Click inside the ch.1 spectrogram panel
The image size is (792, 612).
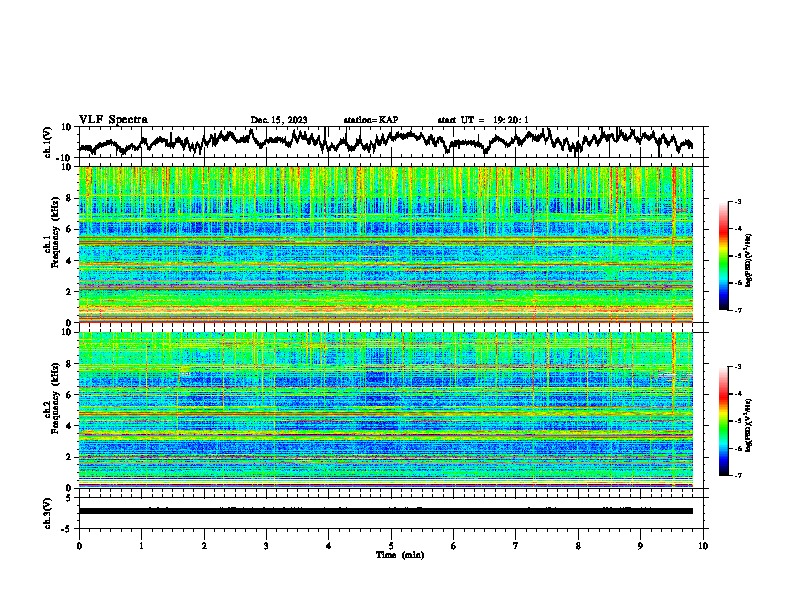386,244
